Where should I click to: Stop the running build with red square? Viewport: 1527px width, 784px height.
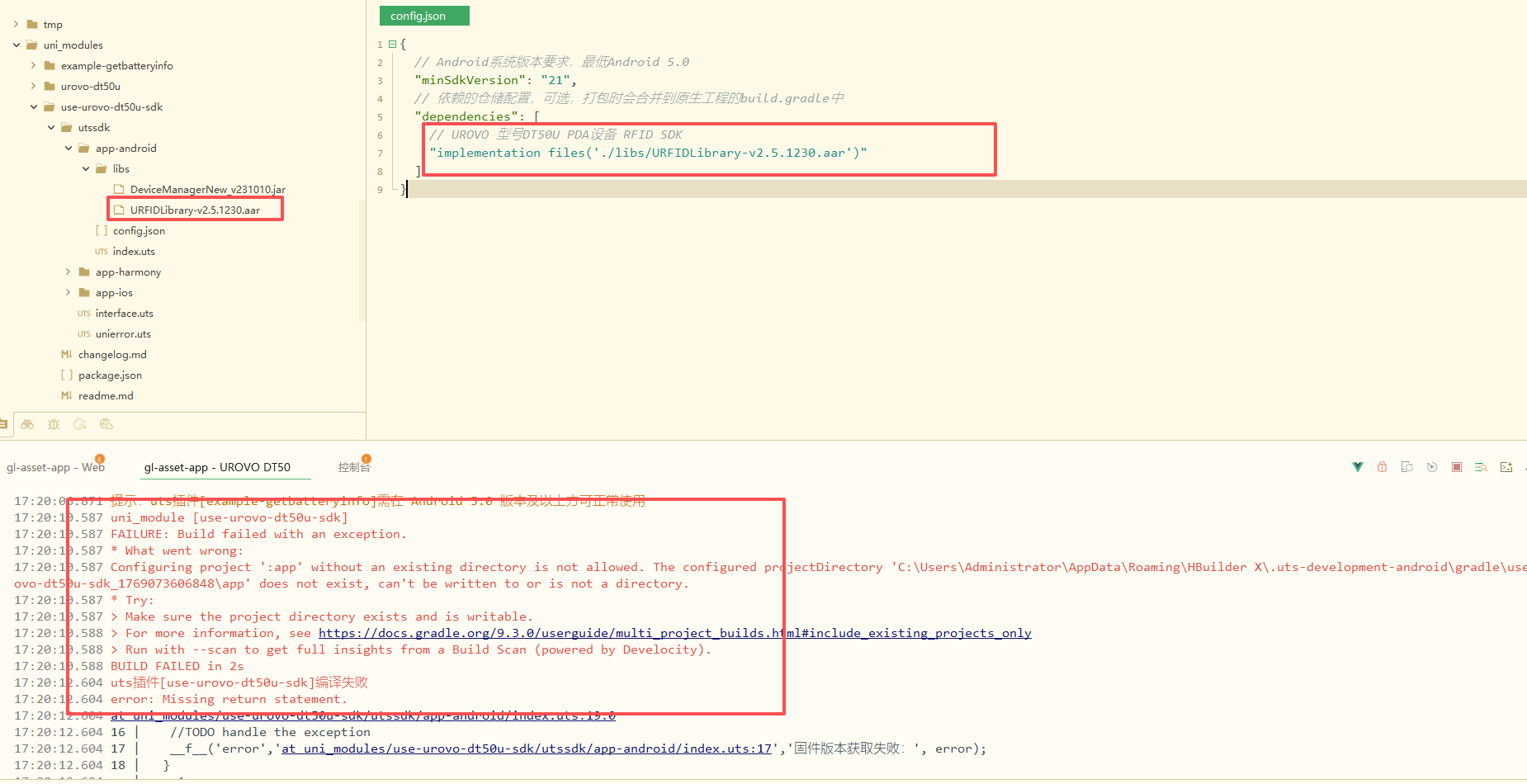[1457, 467]
